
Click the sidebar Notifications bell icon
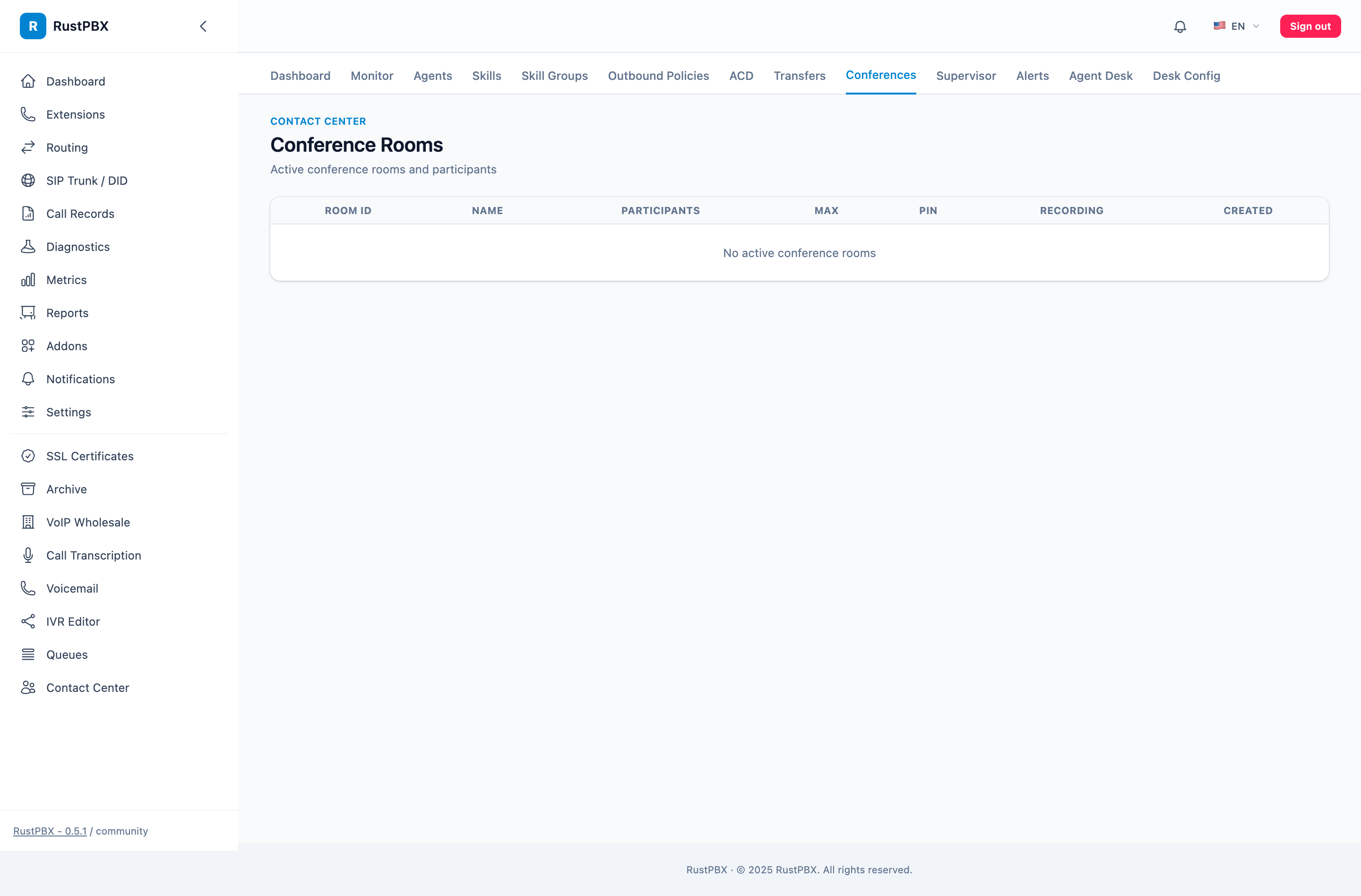28,379
